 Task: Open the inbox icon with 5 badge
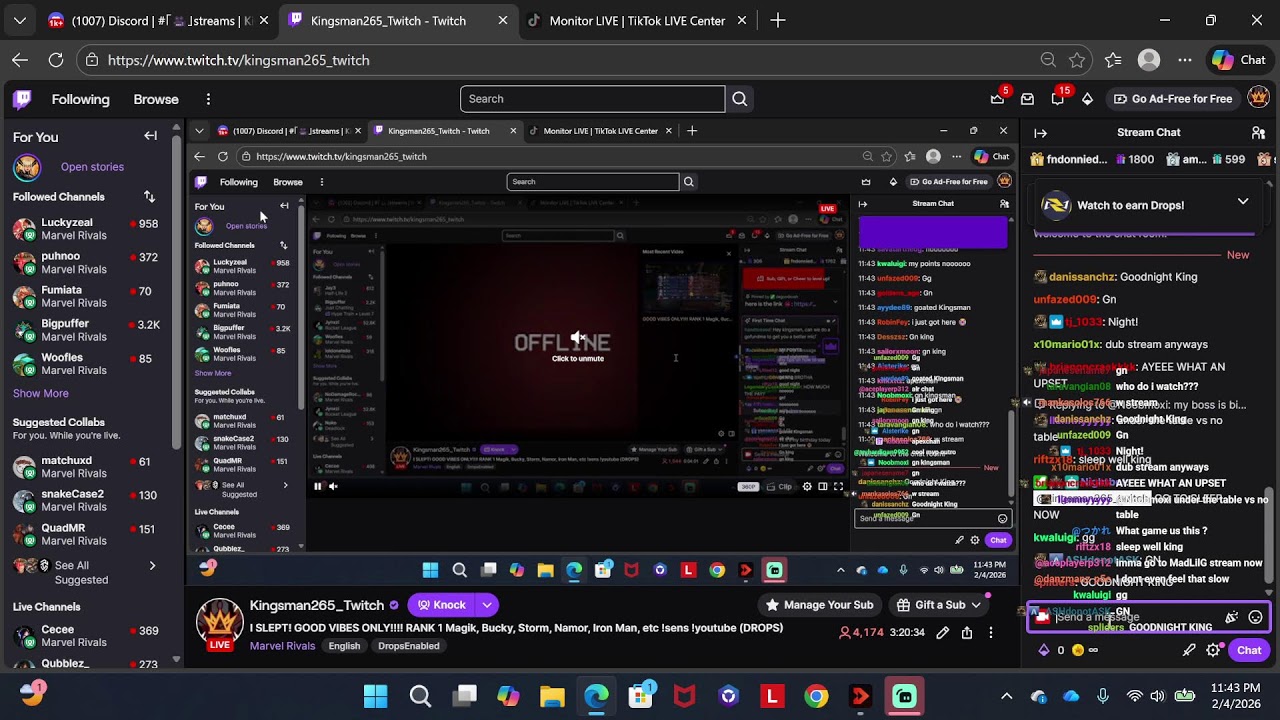coord(997,99)
